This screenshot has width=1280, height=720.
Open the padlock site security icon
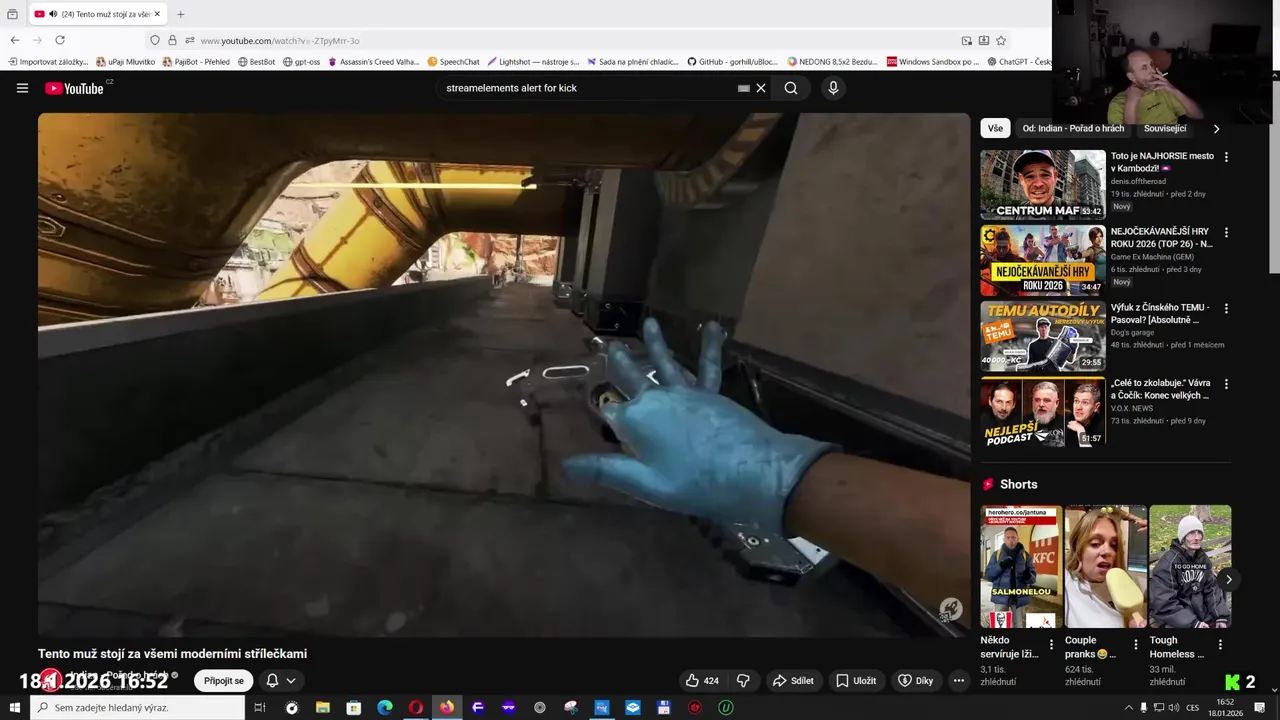172,40
